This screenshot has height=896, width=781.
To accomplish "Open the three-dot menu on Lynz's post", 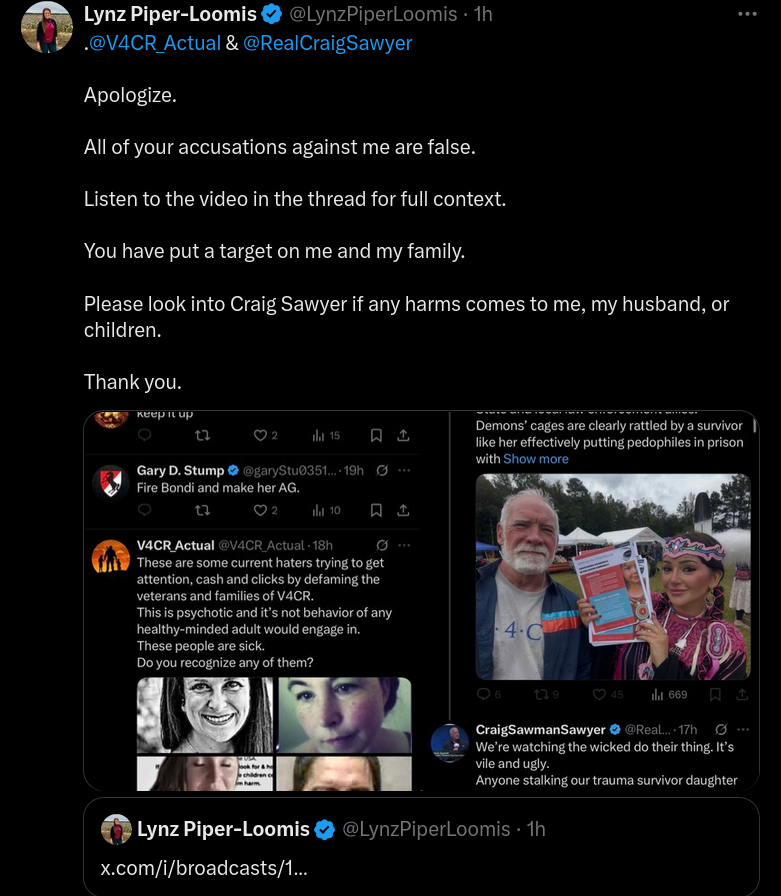I will click(747, 14).
